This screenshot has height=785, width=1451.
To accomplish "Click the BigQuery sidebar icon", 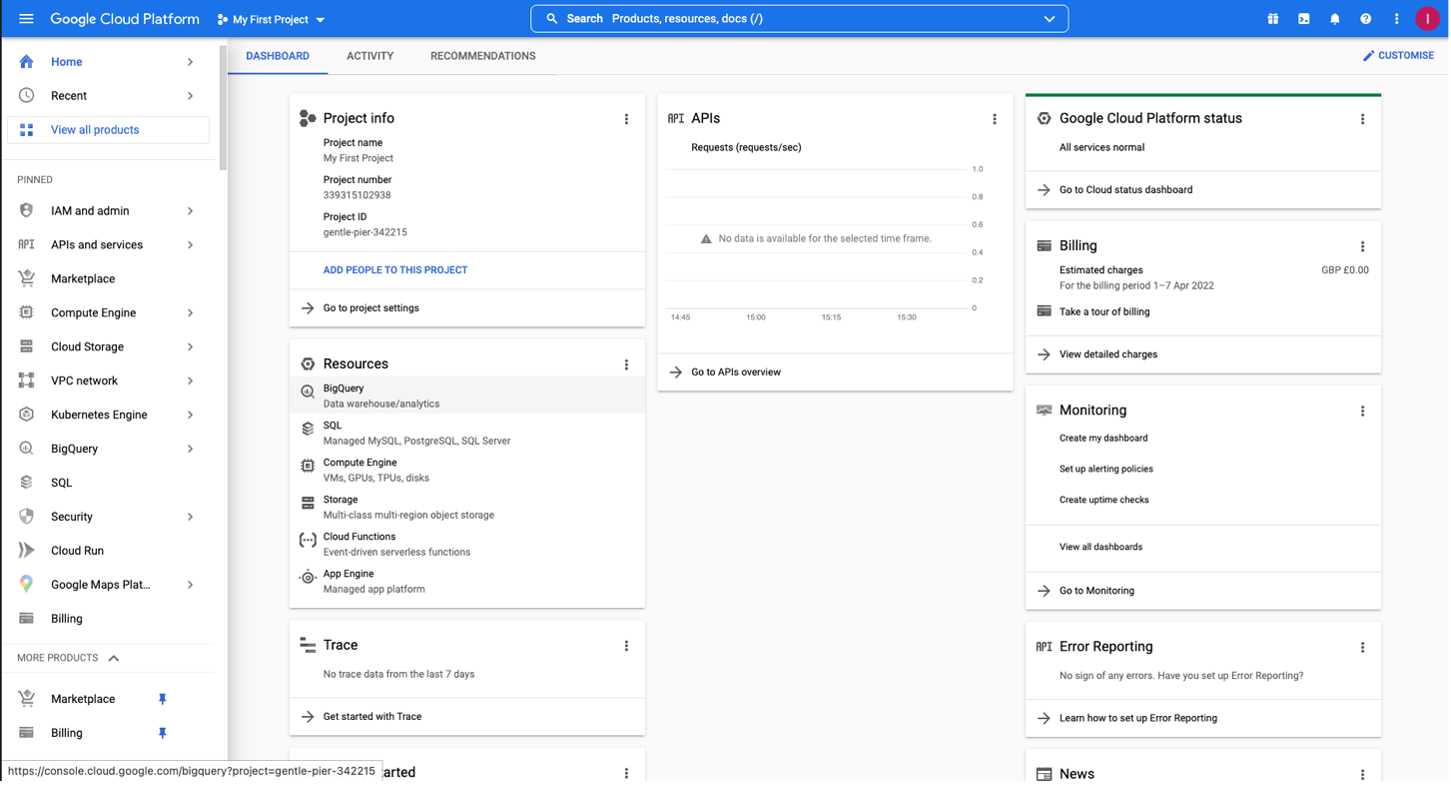I will 27,449.
